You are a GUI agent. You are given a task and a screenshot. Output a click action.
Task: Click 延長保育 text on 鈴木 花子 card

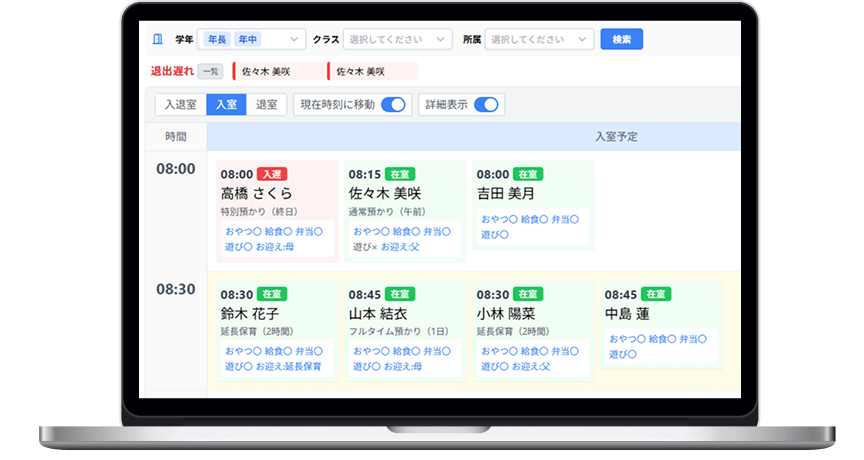(257, 332)
